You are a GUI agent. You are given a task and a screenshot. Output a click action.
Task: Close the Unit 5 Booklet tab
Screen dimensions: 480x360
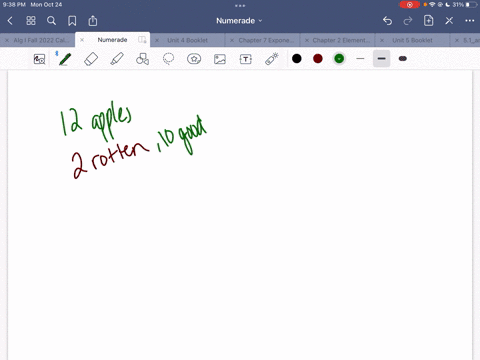pyautogui.click(x=382, y=40)
